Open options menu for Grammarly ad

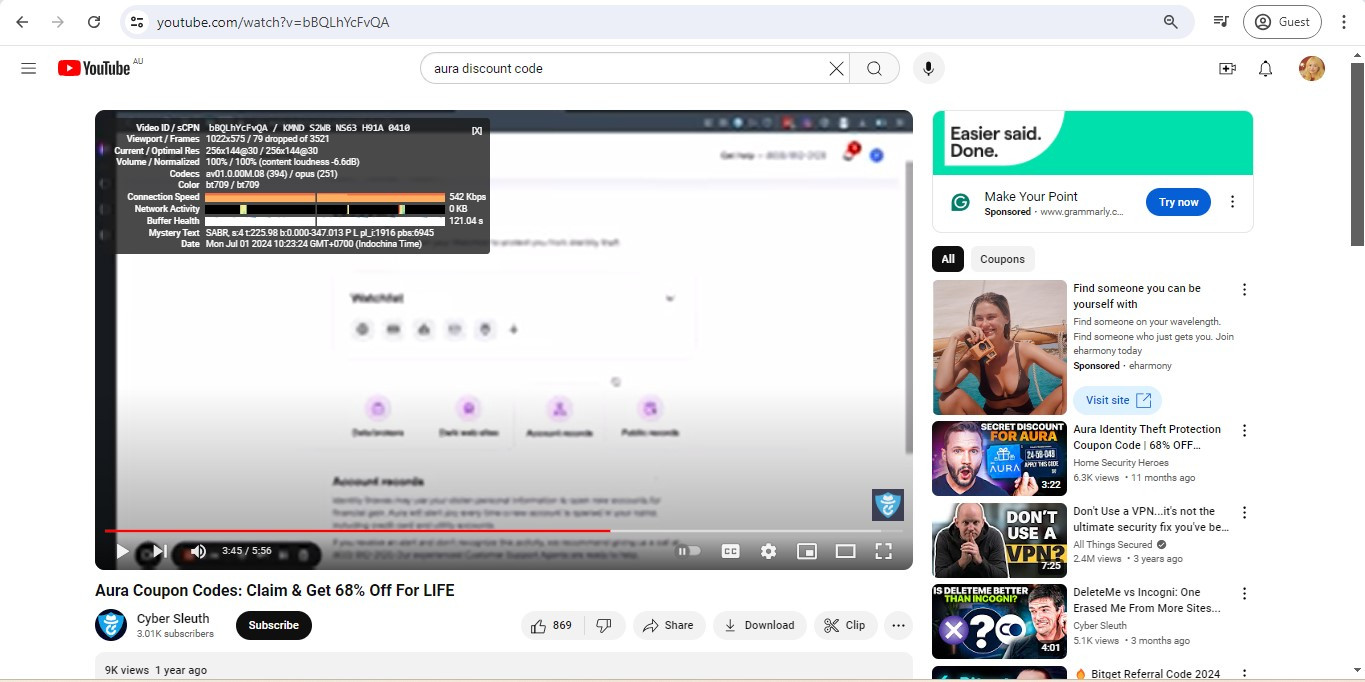tap(1232, 202)
